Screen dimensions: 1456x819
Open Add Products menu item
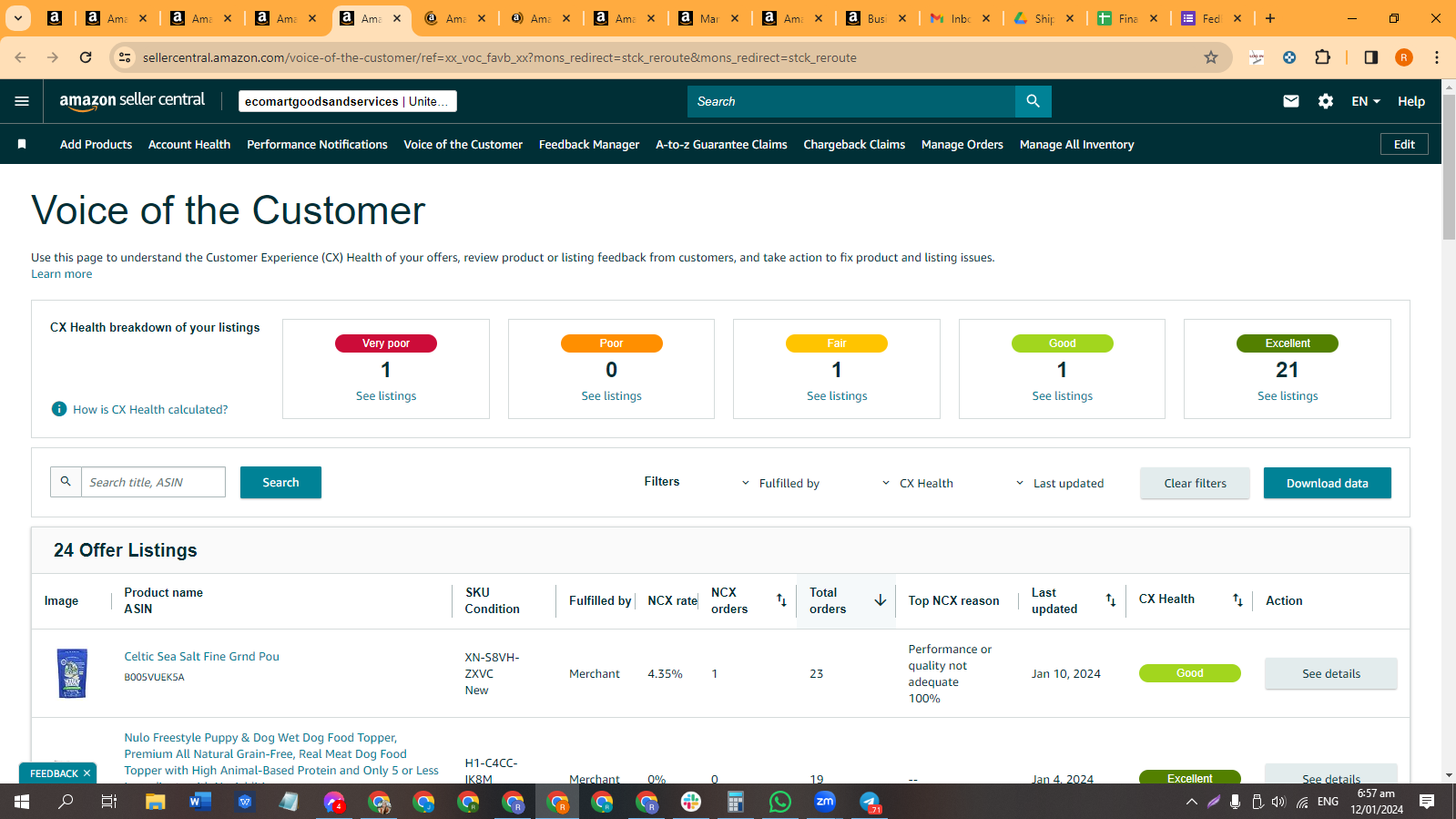[x=96, y=144]
